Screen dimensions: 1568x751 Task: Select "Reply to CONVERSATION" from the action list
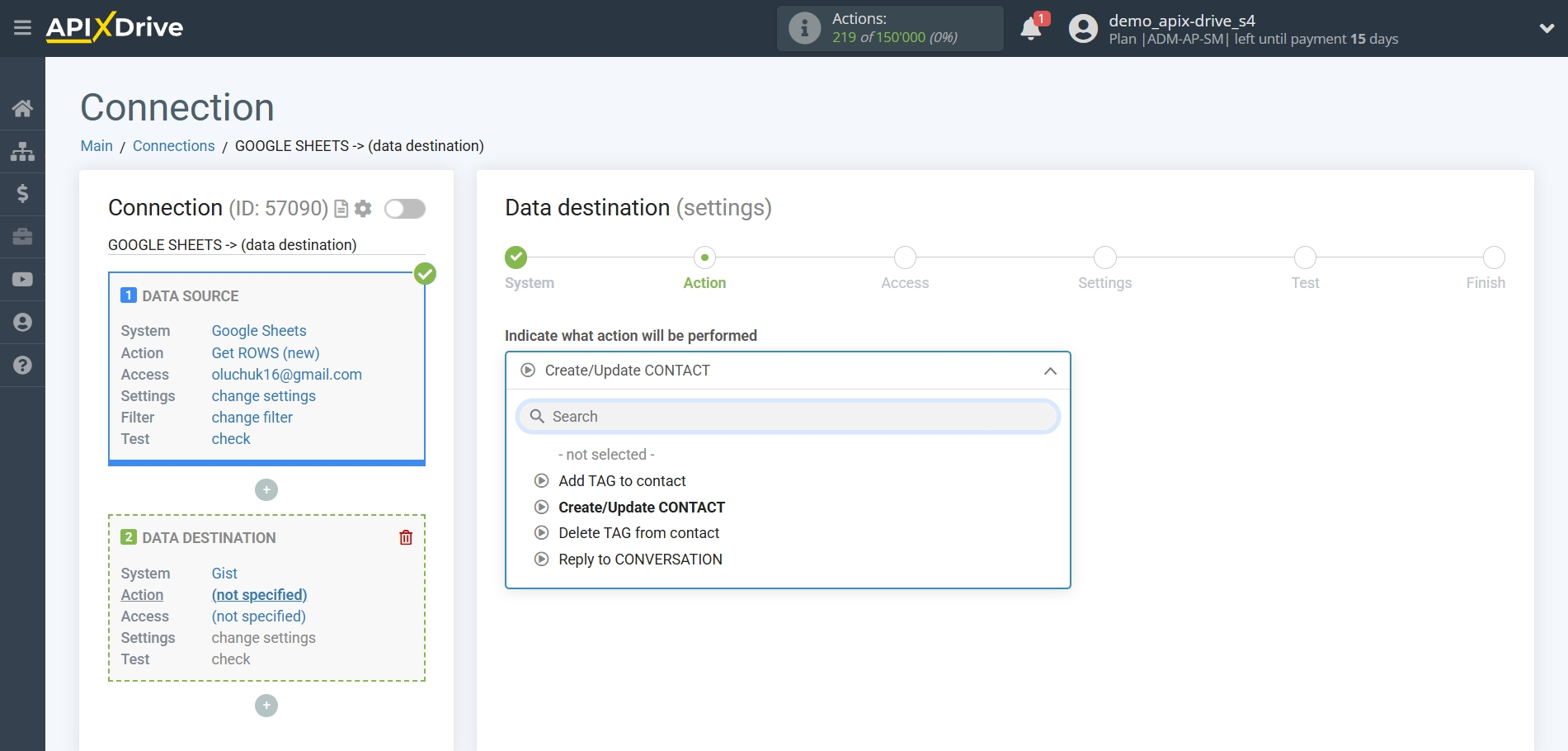pyautogui.click(x=640, y=559)
